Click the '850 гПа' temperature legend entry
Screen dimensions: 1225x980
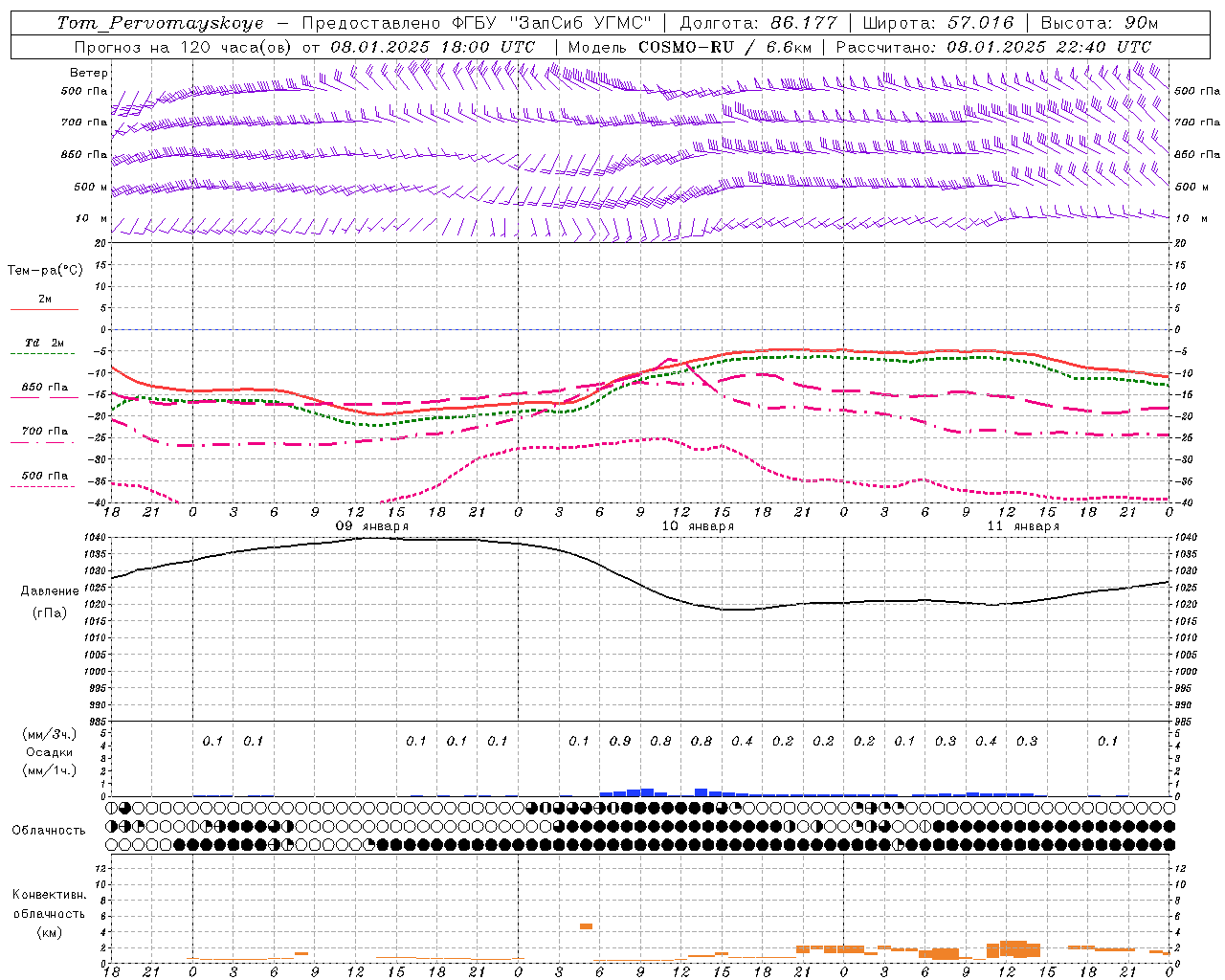coord(44,388)
